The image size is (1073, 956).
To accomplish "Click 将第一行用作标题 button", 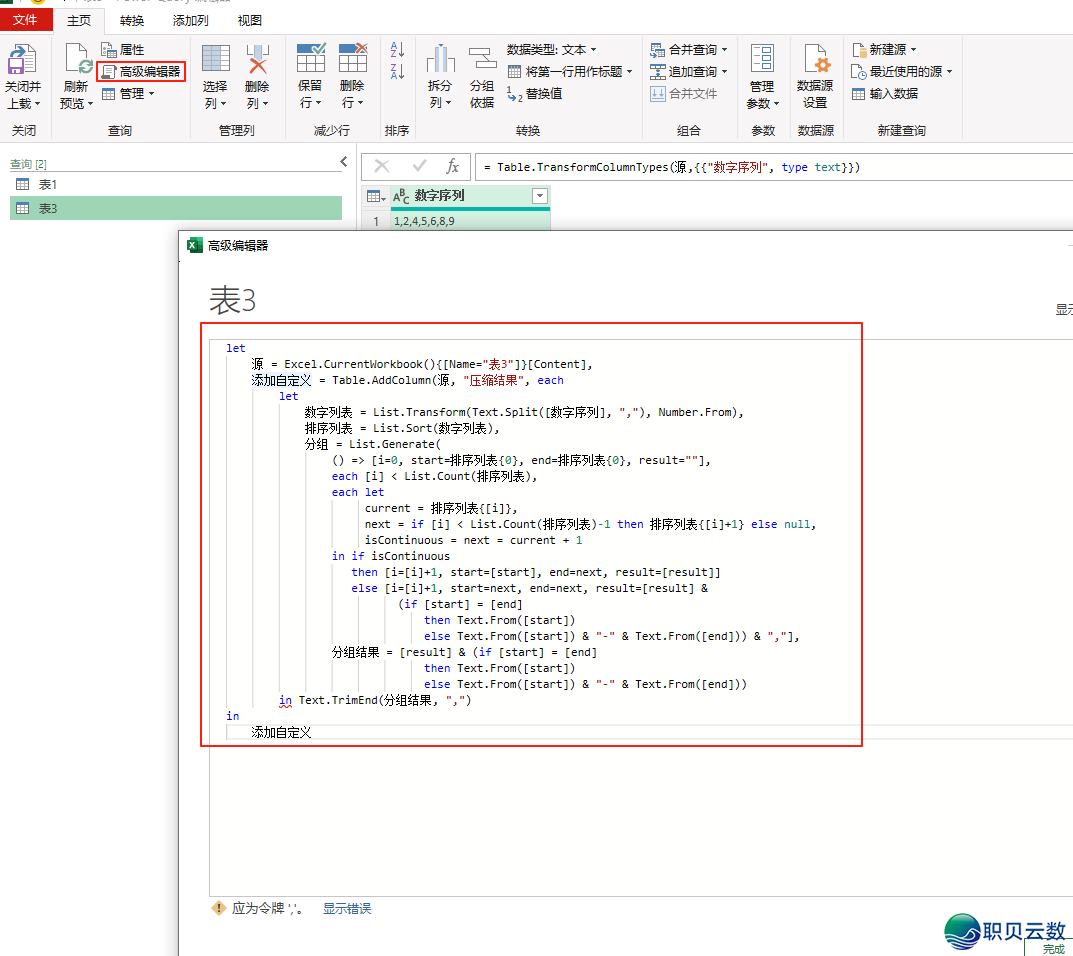I will 570,71.
